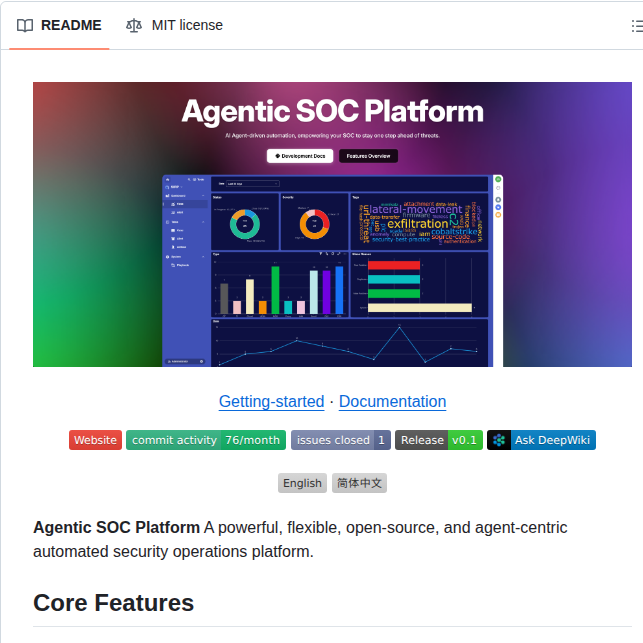Open the Getting-started link

click(x=271, y=401)
